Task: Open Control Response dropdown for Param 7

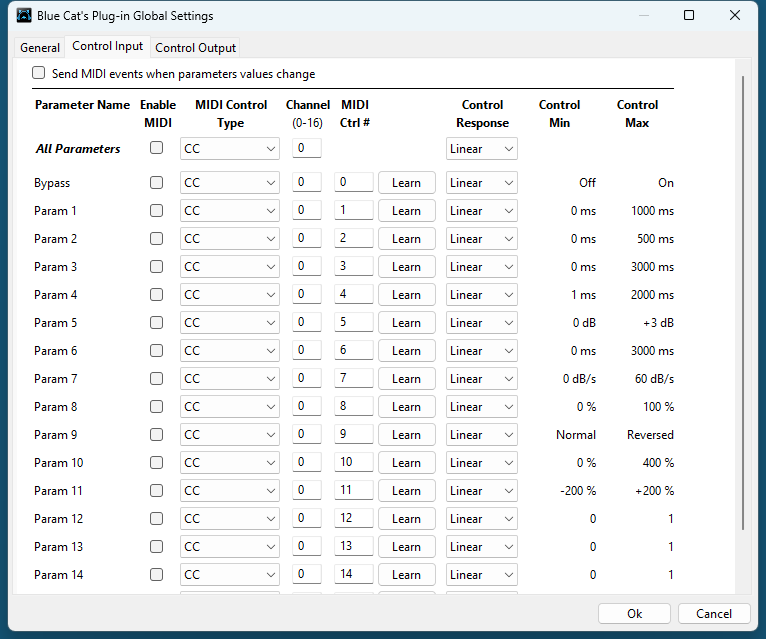Action: [x=481, y=379]
